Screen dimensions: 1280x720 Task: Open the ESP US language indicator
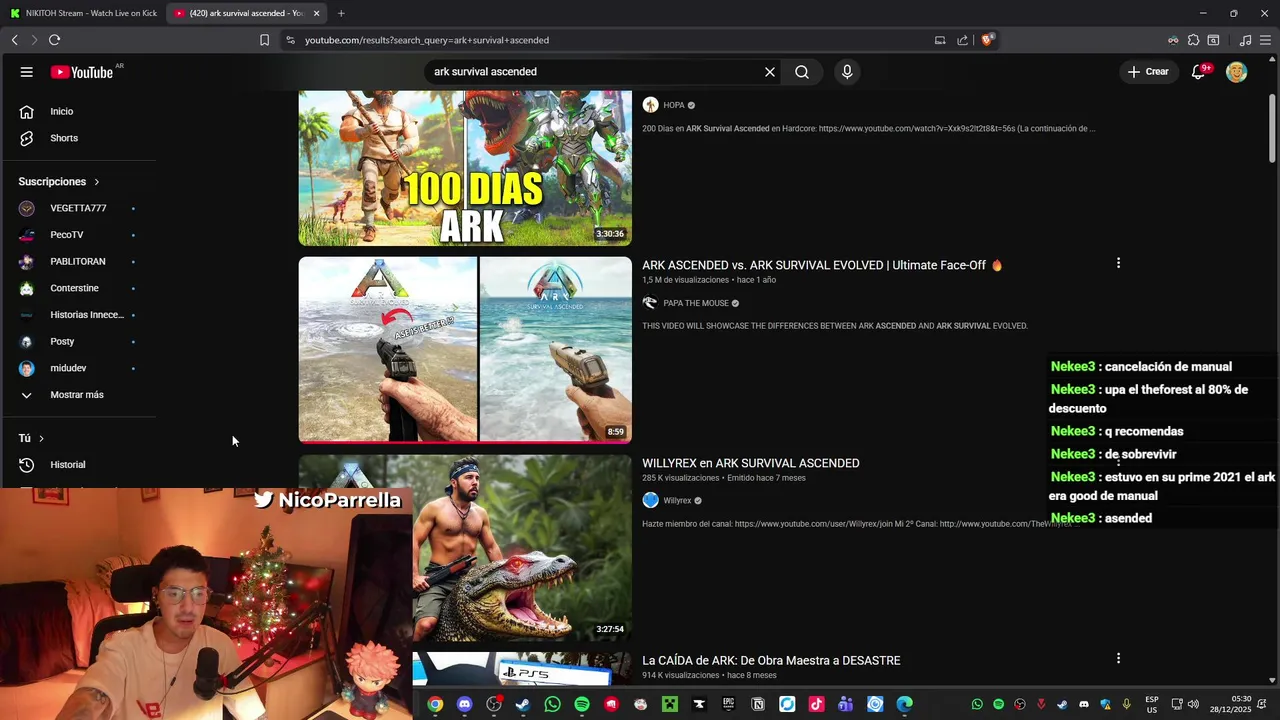pos(1152,704)
